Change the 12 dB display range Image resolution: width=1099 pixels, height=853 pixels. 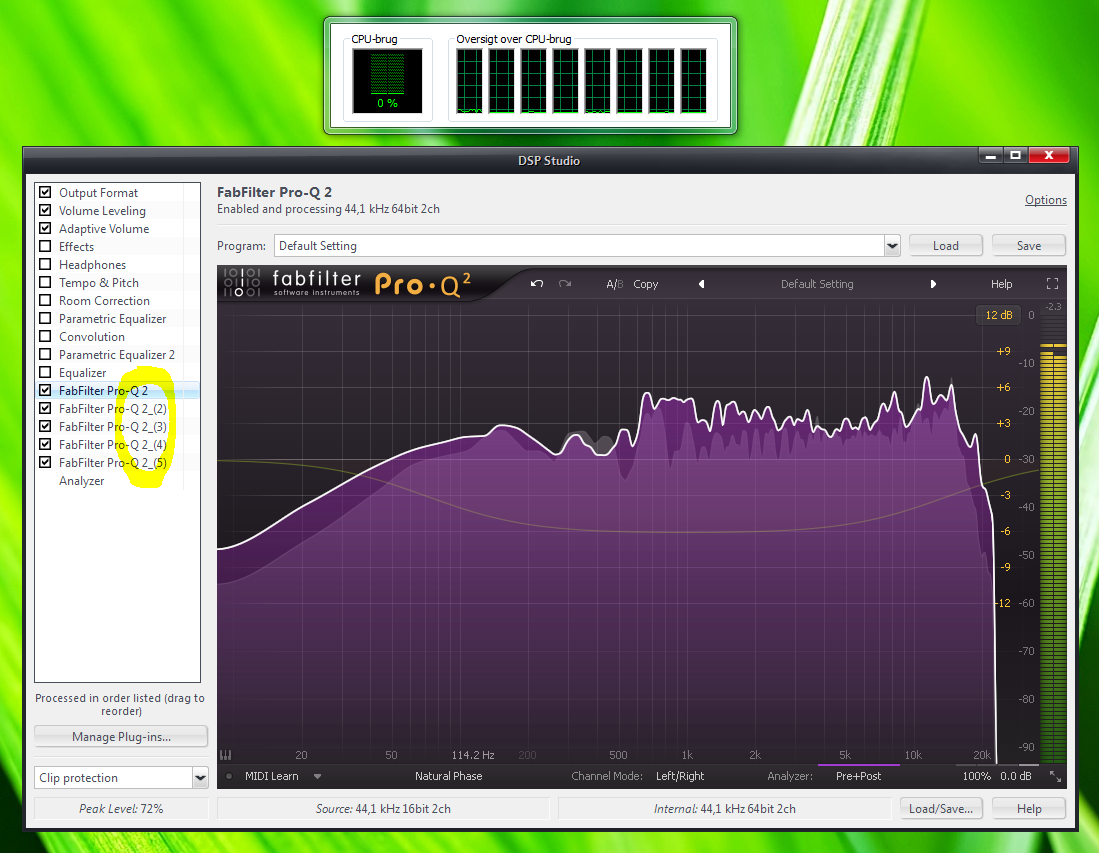tap(999, 315)
